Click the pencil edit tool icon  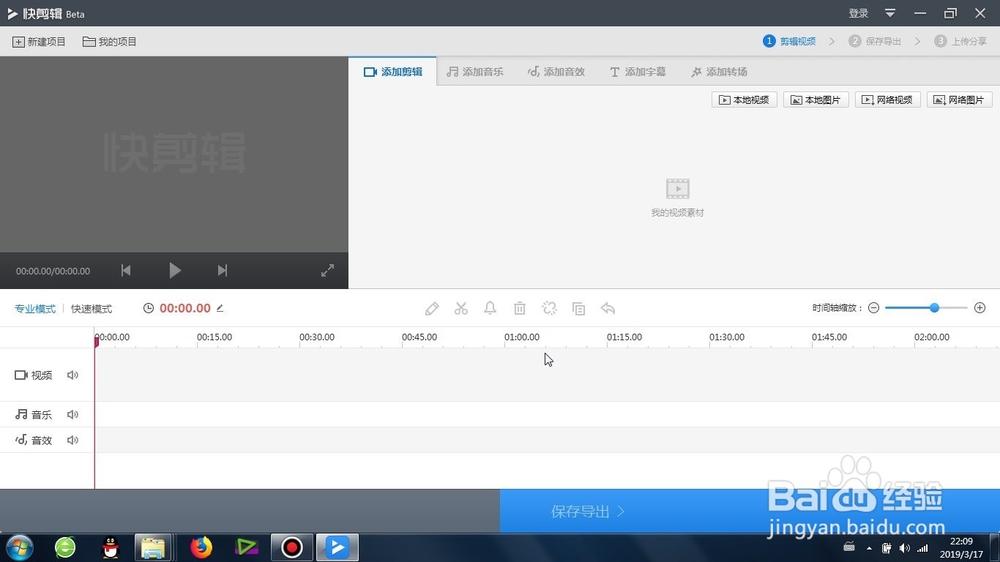tap(432, 309)
